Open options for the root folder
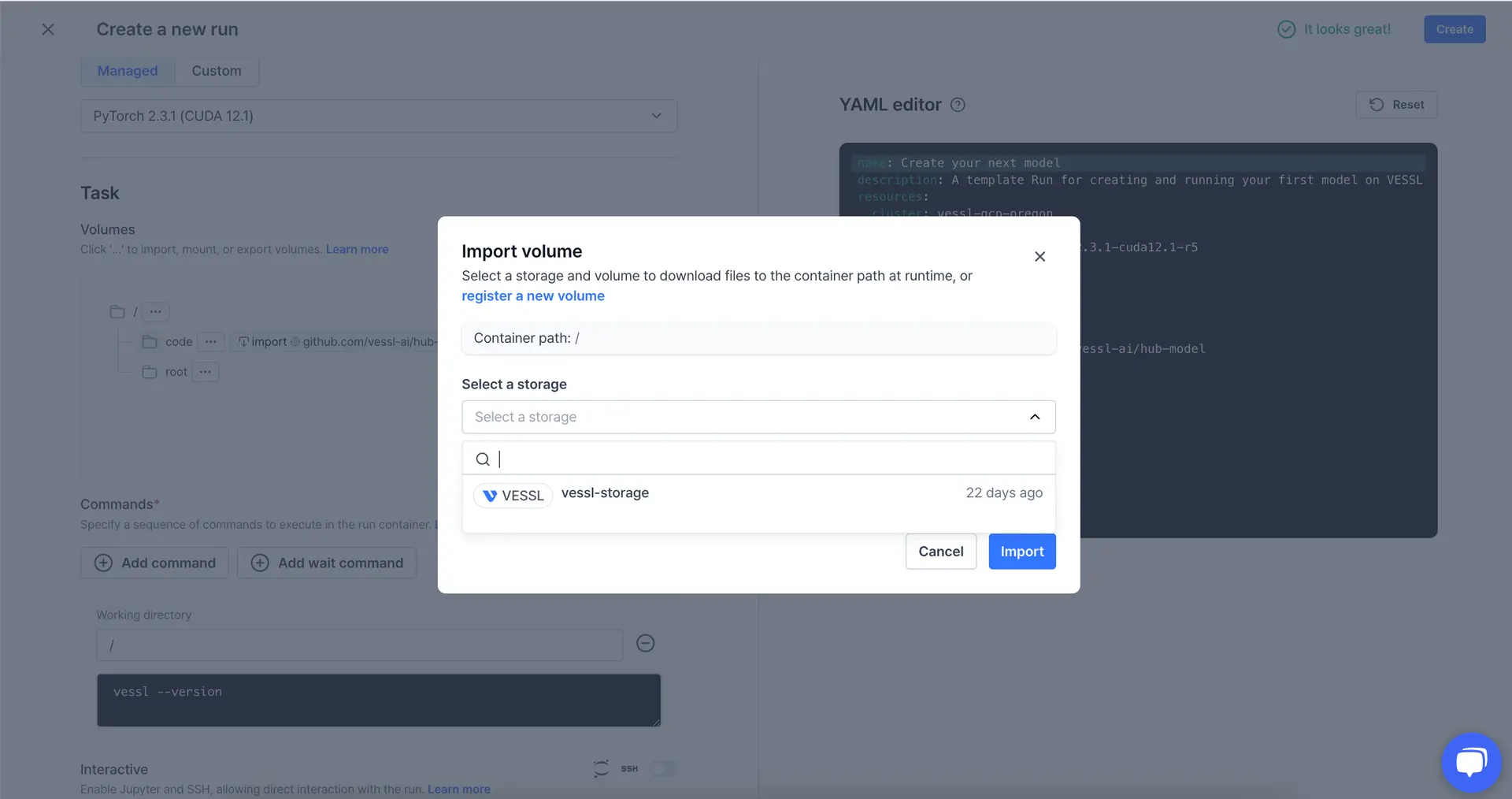The height and width of the screenshot is (799, 1512). pos(206,372)
